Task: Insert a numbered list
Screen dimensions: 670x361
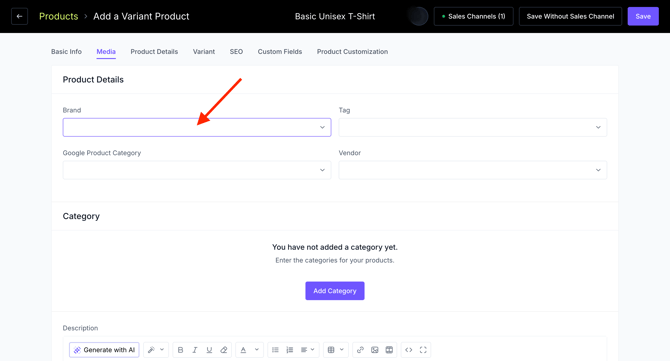Action: 289,350
